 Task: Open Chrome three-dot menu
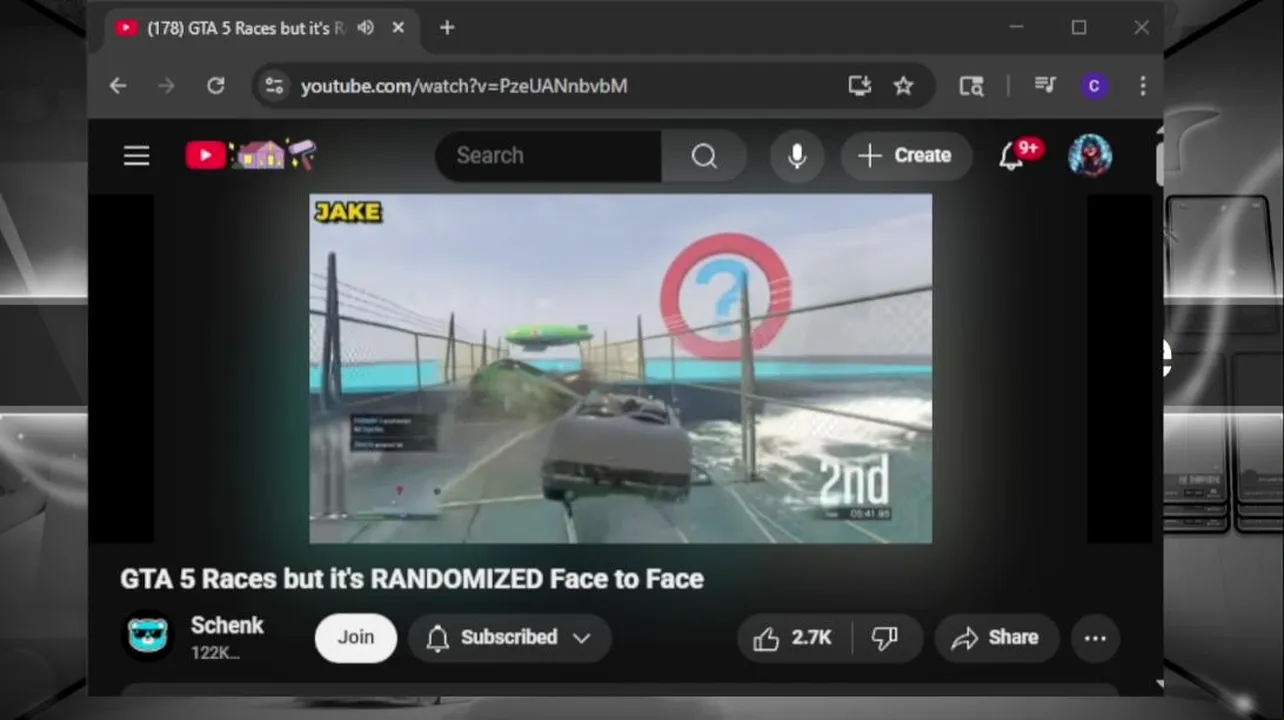pos(1142,86)
